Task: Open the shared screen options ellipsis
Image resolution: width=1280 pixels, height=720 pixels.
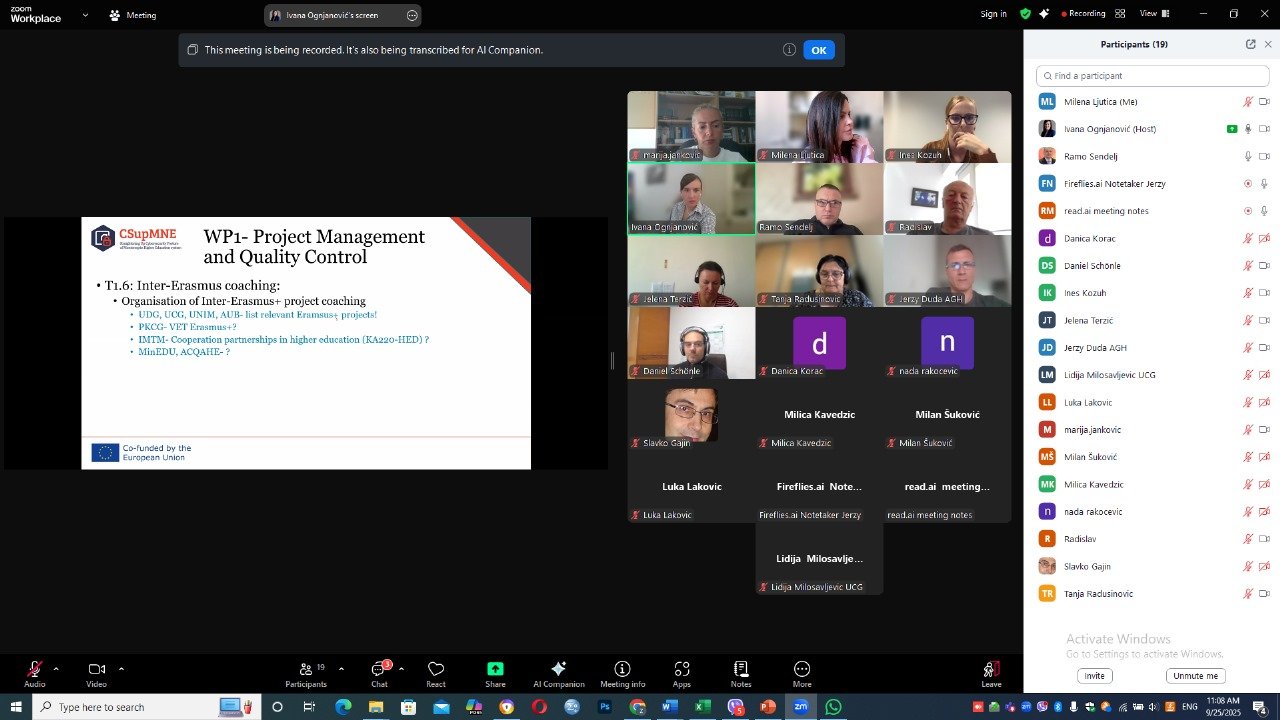Action: coord(412,15)
